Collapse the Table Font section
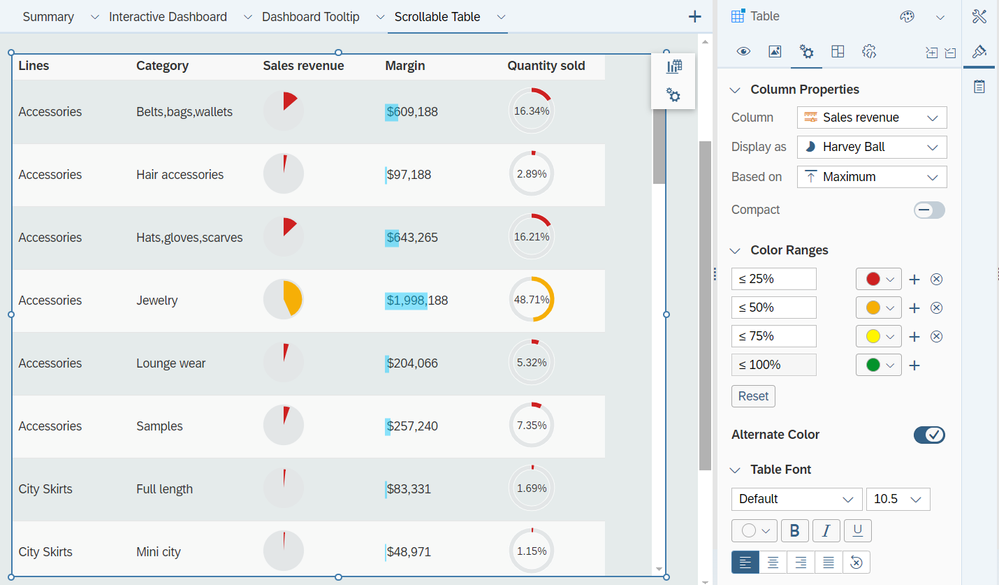The height and width of the screenshot is (585, 999). 735,470
